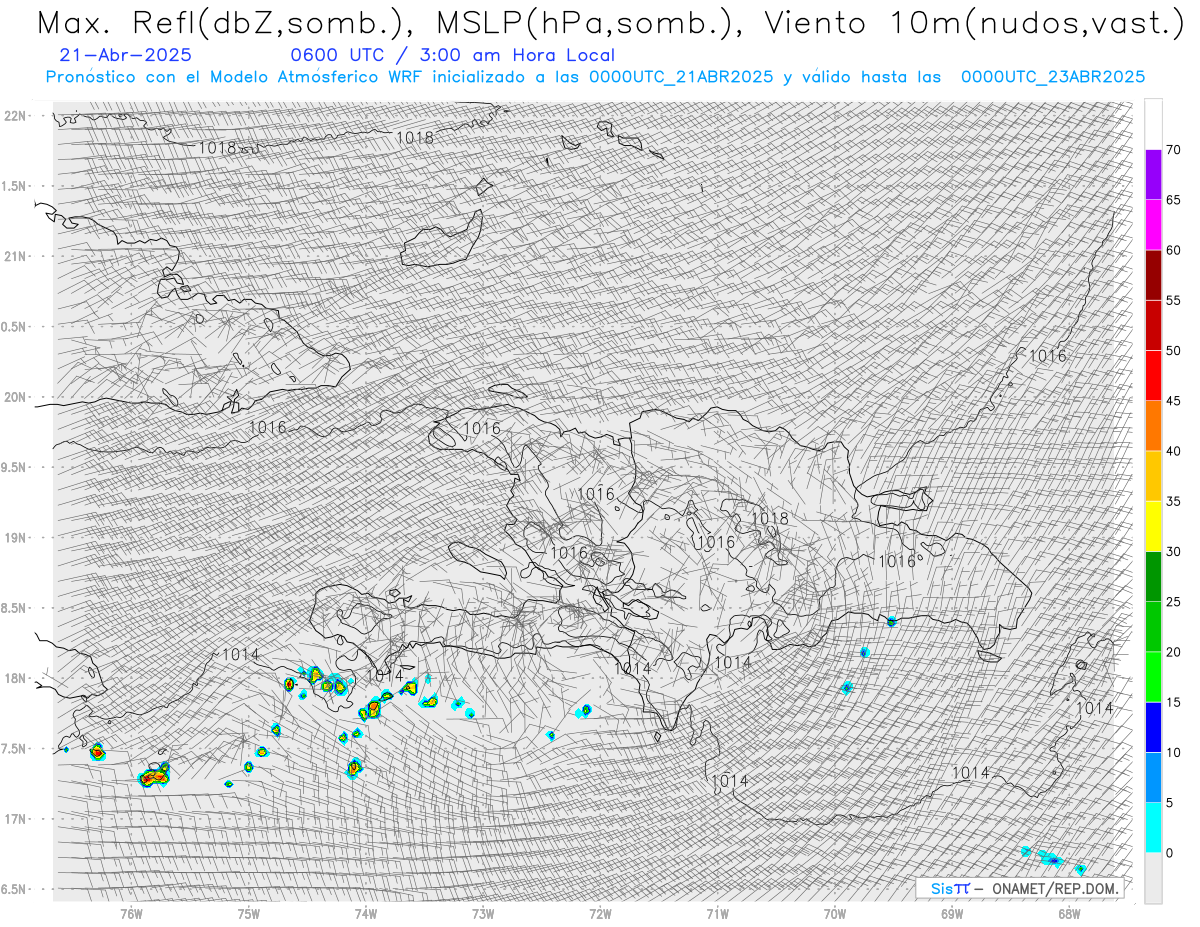Click the '68W' longitude axis label

[1069, 913]
